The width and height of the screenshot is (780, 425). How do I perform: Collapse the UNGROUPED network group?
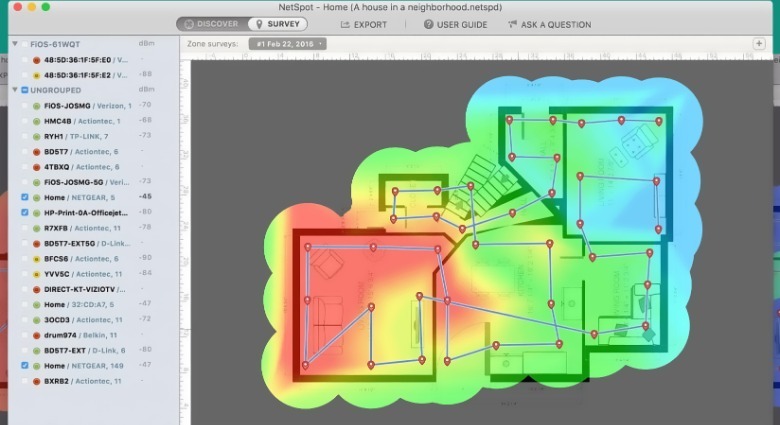pyautogui.click(x=15, y=90)
